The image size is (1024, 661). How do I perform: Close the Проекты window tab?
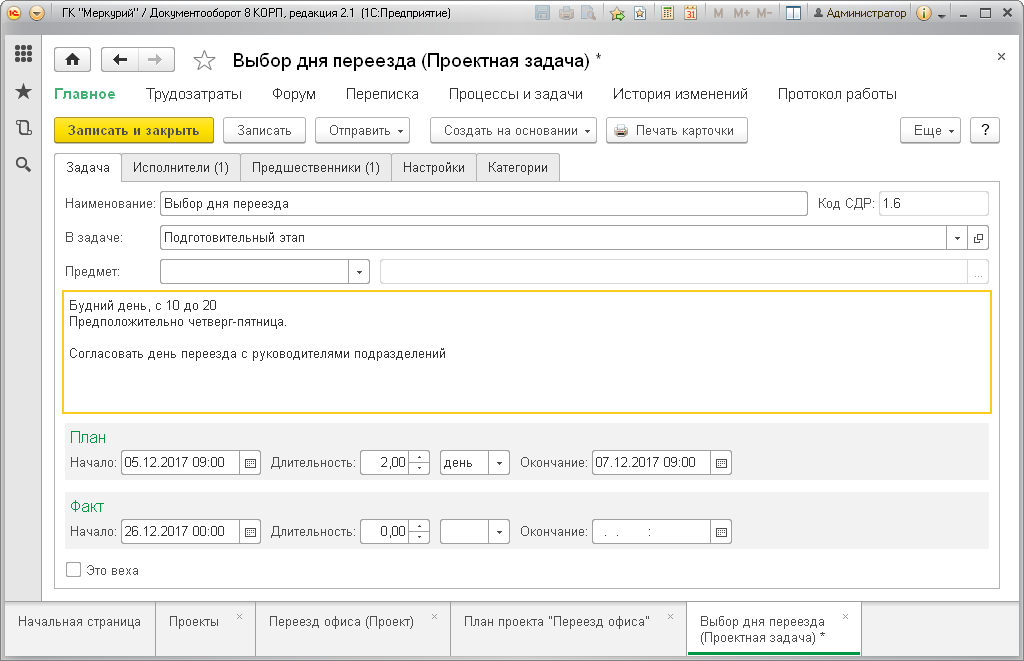(x=240, y=617)
